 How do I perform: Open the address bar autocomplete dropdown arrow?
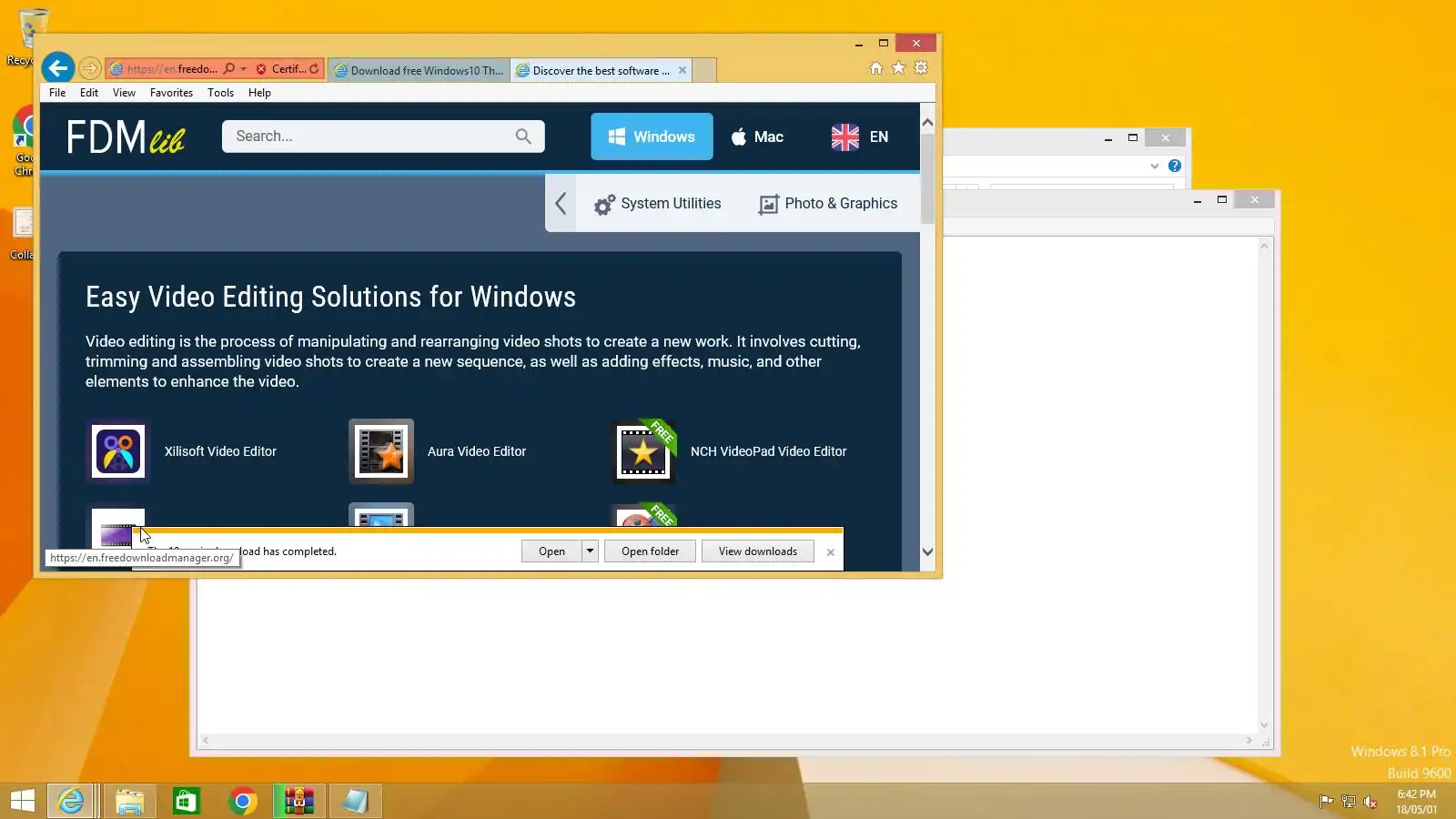(243, 68)
